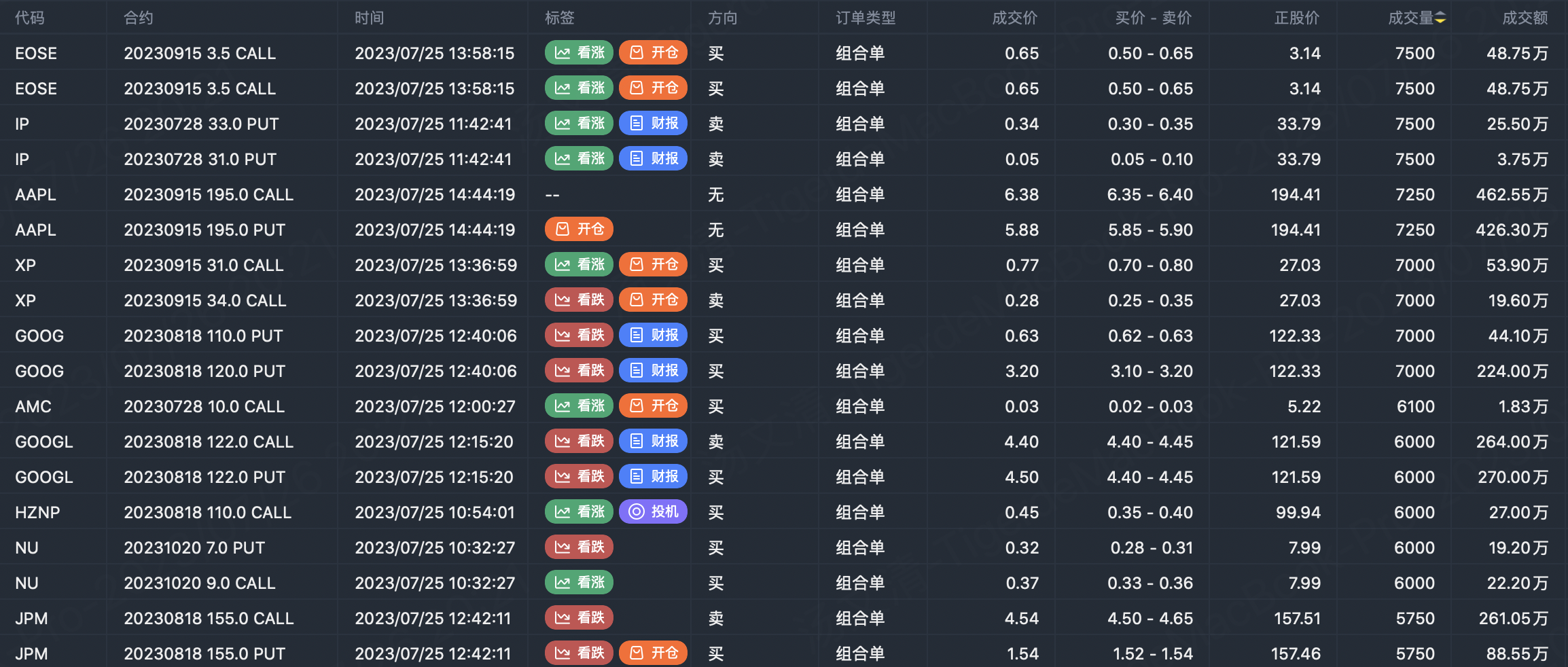Image resolution: width=1568 pixels, height=667 pixels.
Task: Click the 标签 column header
Action: [x=560, y=18]
